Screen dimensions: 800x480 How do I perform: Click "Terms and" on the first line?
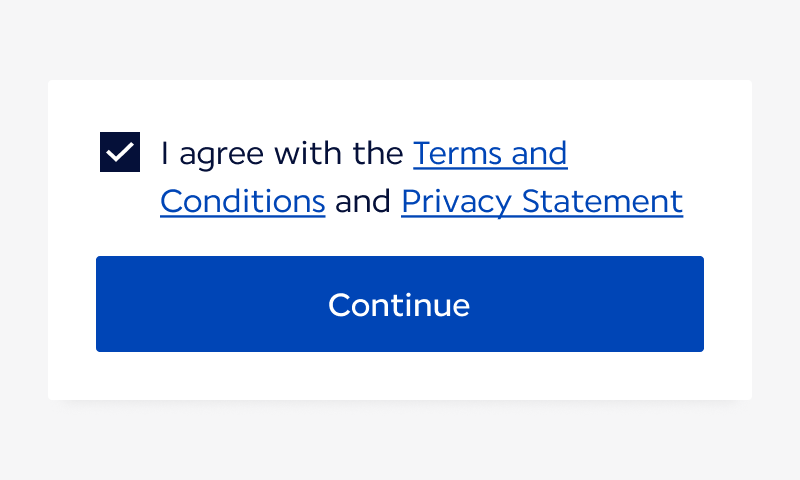coord(490,153)
